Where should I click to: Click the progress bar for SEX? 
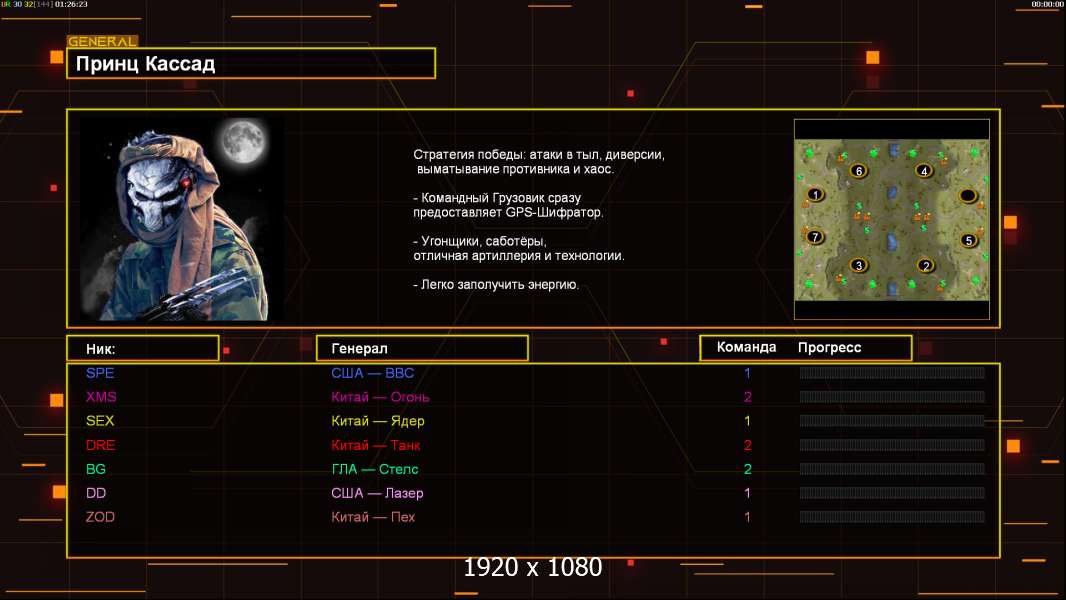[892, 421]
